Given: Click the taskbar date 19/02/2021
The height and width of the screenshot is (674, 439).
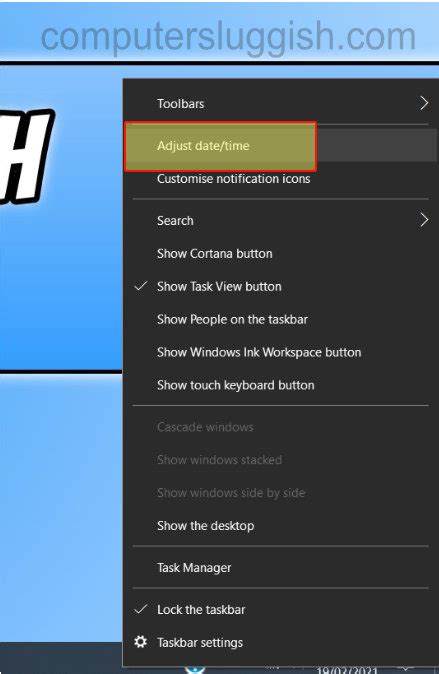Looking at the screenshot, I should [x=347, y=670].
